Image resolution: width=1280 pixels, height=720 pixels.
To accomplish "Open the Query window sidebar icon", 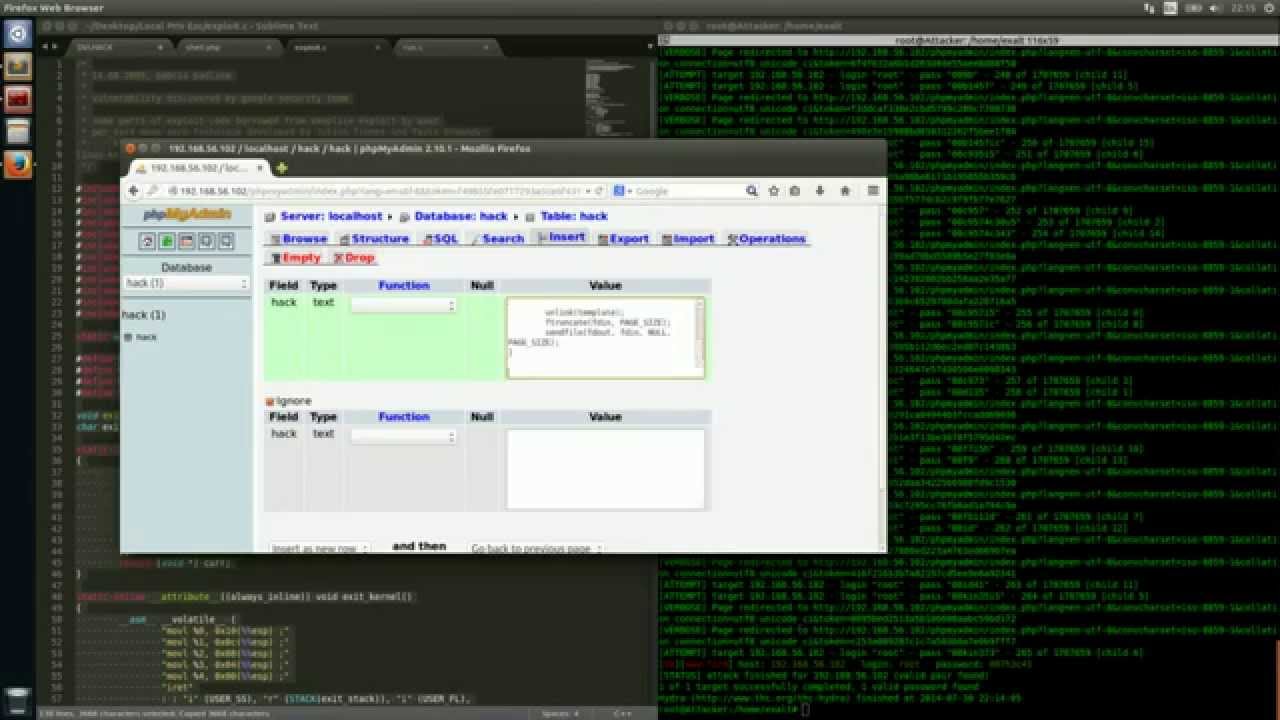I will [x=187, y=241].
